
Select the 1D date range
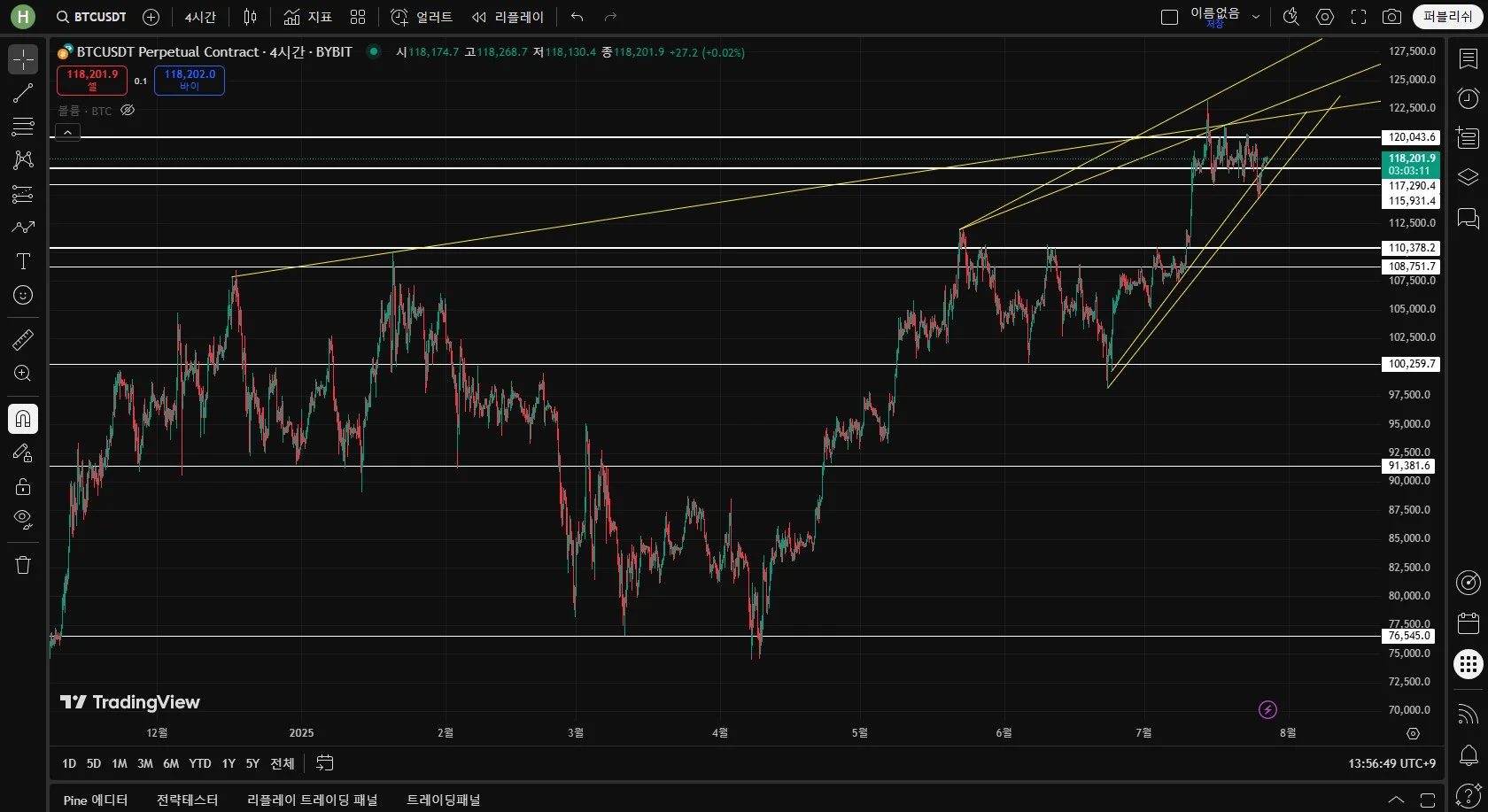pos(69,763)
